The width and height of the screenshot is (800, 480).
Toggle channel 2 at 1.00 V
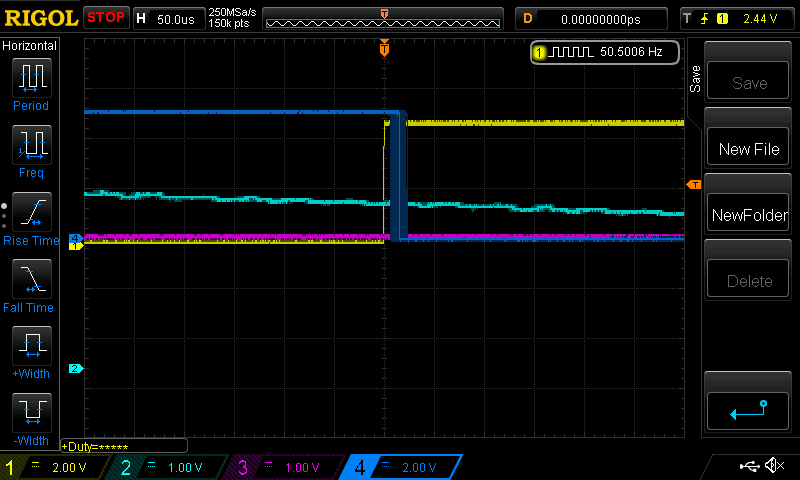pyautogui.click(x=168, y=467)
